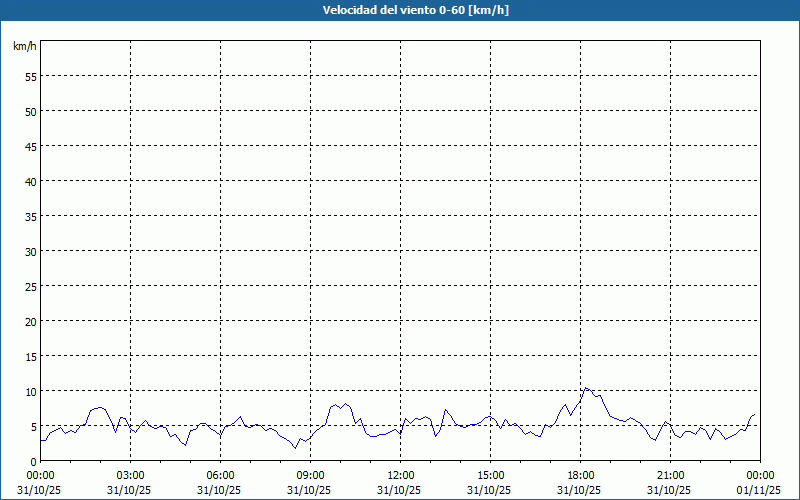Click the chart title 'Velocidad del viento 0-60 [km/h]'
Screen dimensions: 800x500
(400, 11)
